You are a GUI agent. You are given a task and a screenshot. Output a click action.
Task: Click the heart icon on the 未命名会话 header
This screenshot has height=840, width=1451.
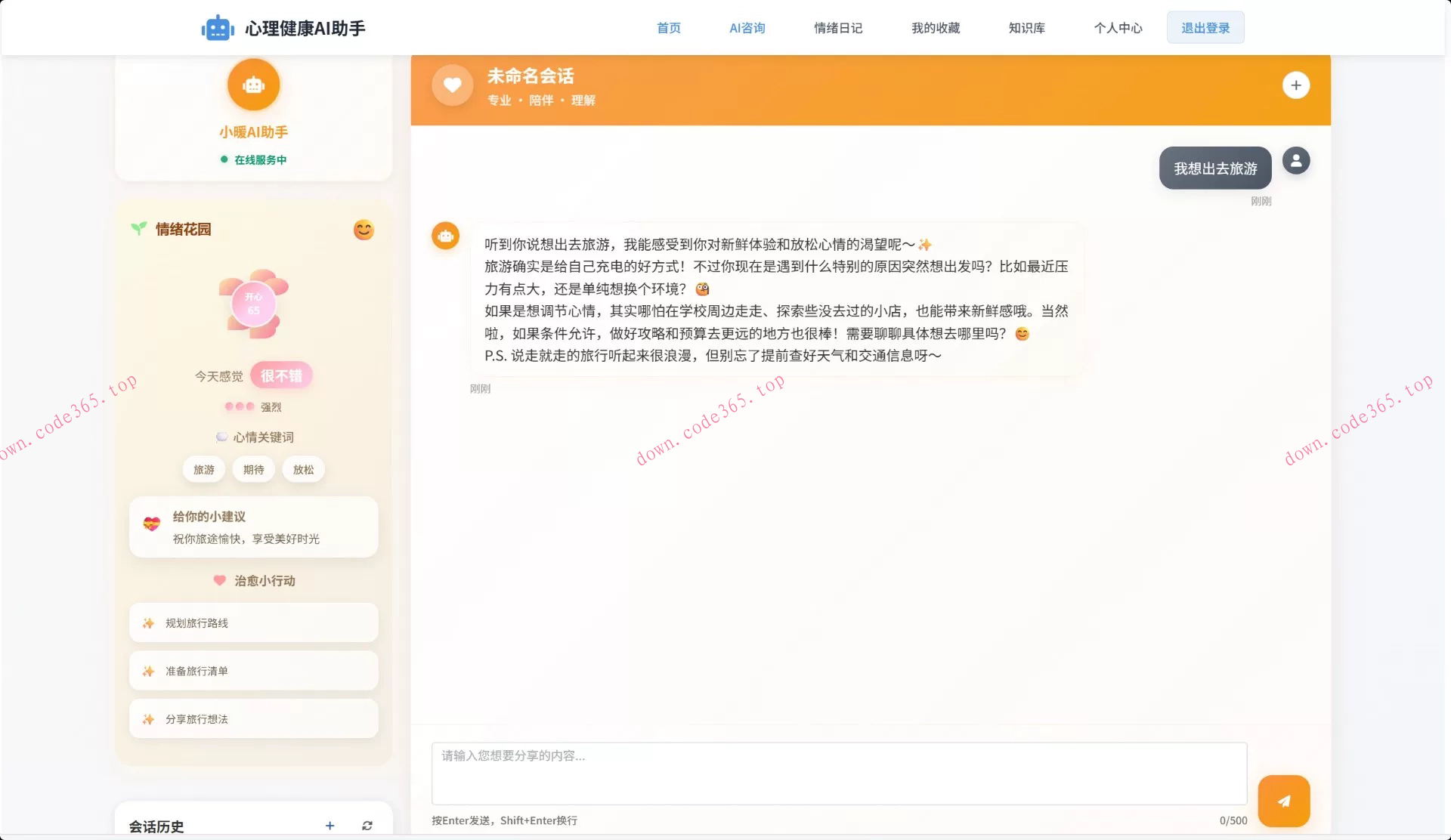click(452, 85)
